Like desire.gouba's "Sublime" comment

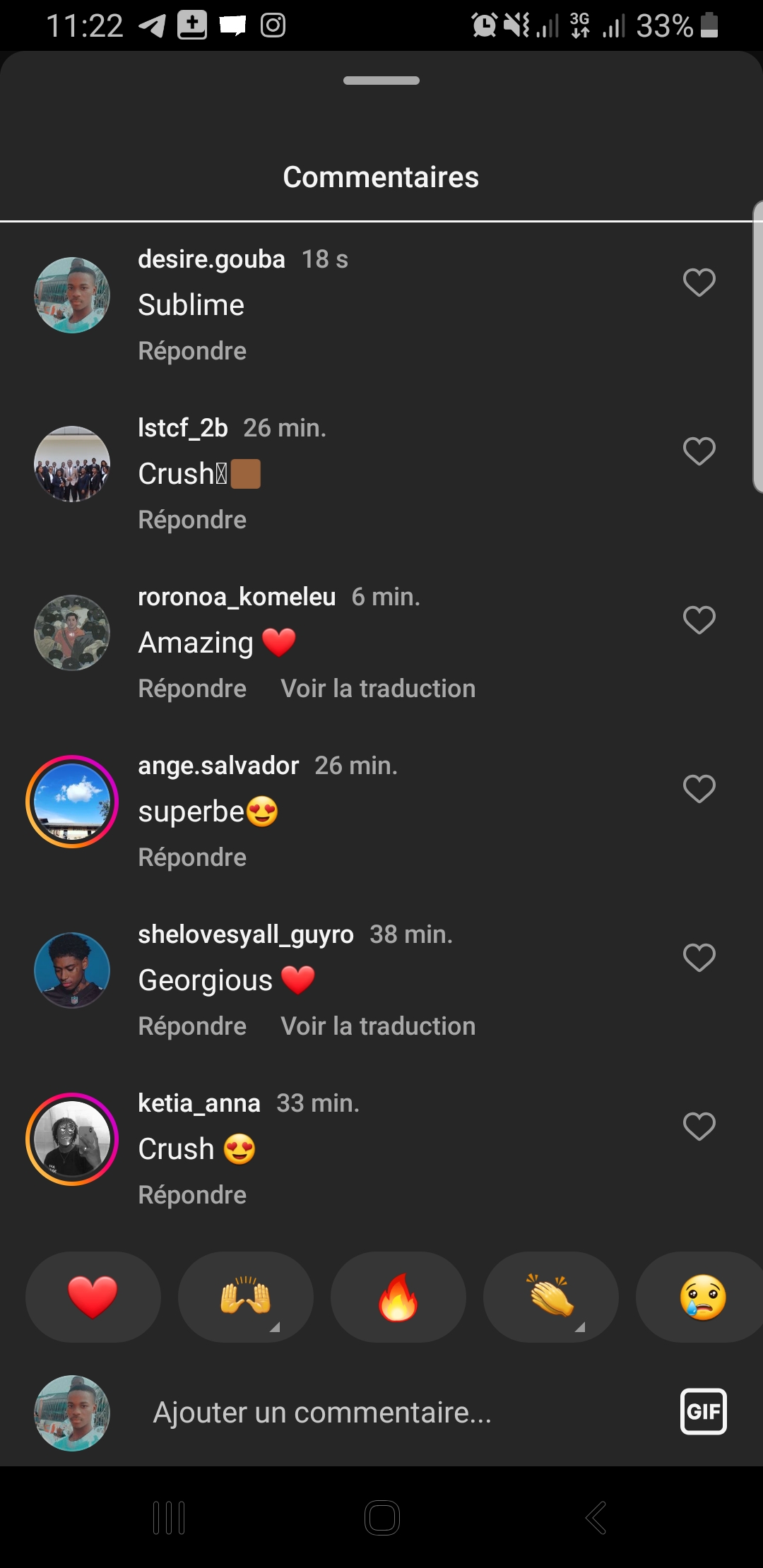click(699, 283)
